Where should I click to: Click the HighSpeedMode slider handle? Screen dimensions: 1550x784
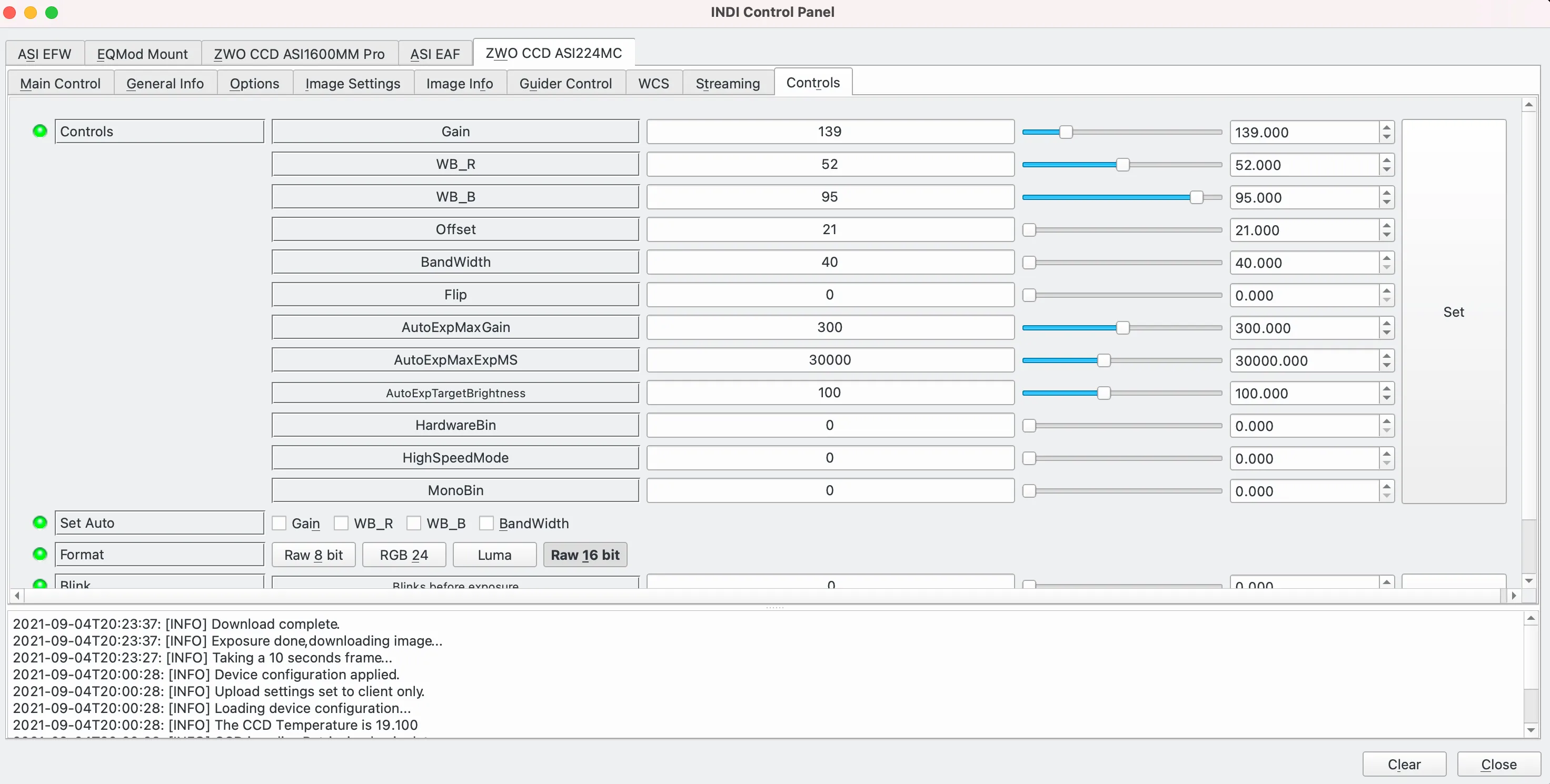tap(1029, 458)
